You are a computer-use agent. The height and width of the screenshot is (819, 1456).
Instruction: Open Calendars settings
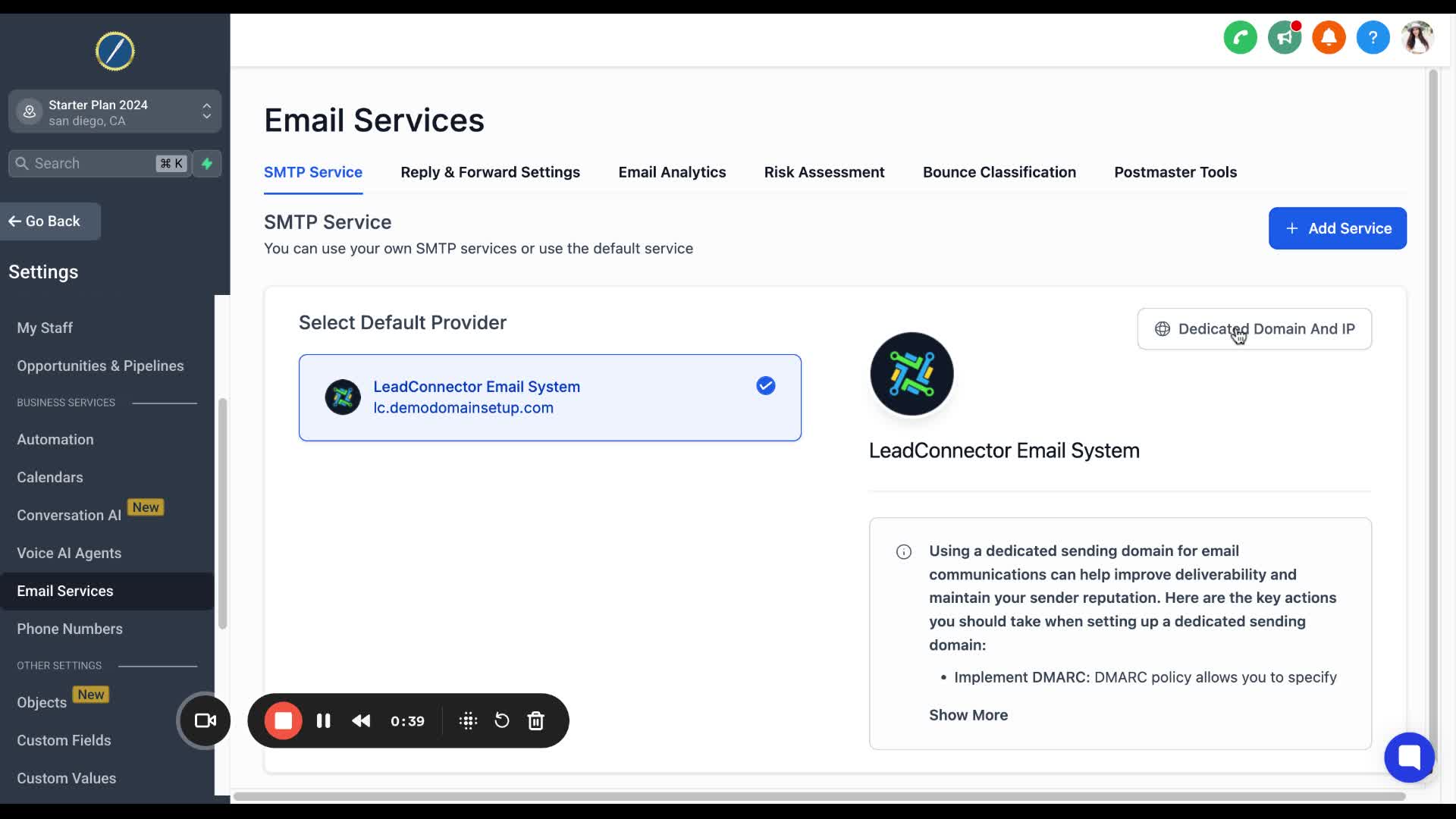50,477
